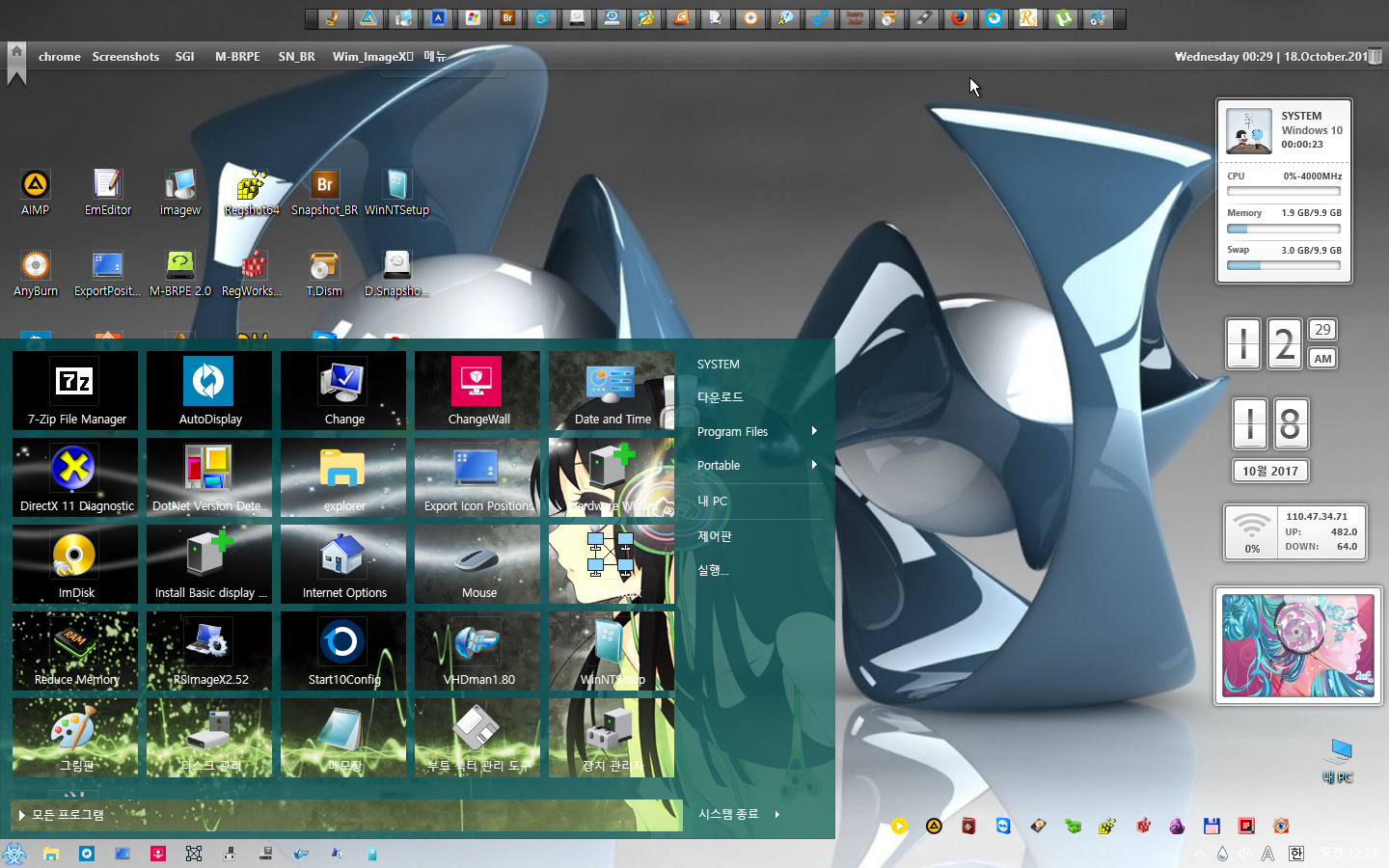Click the colorful artwork thumbnail widget

[x=1297, y=645]
